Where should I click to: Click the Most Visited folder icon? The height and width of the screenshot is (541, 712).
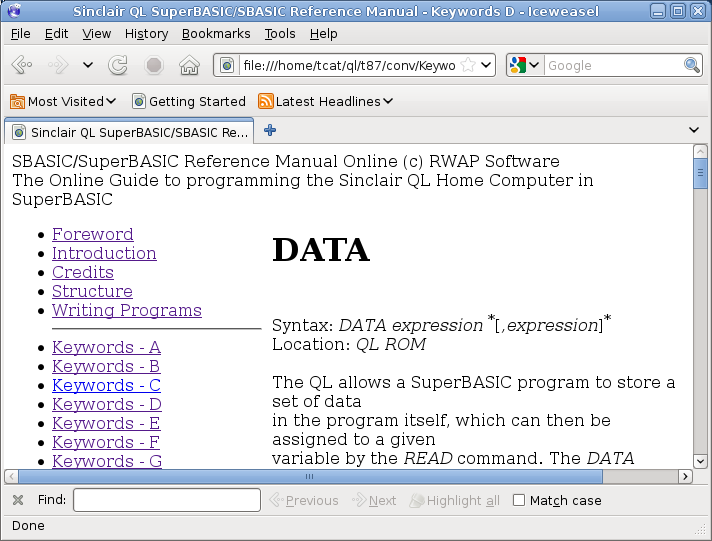[x=17, y=101]
